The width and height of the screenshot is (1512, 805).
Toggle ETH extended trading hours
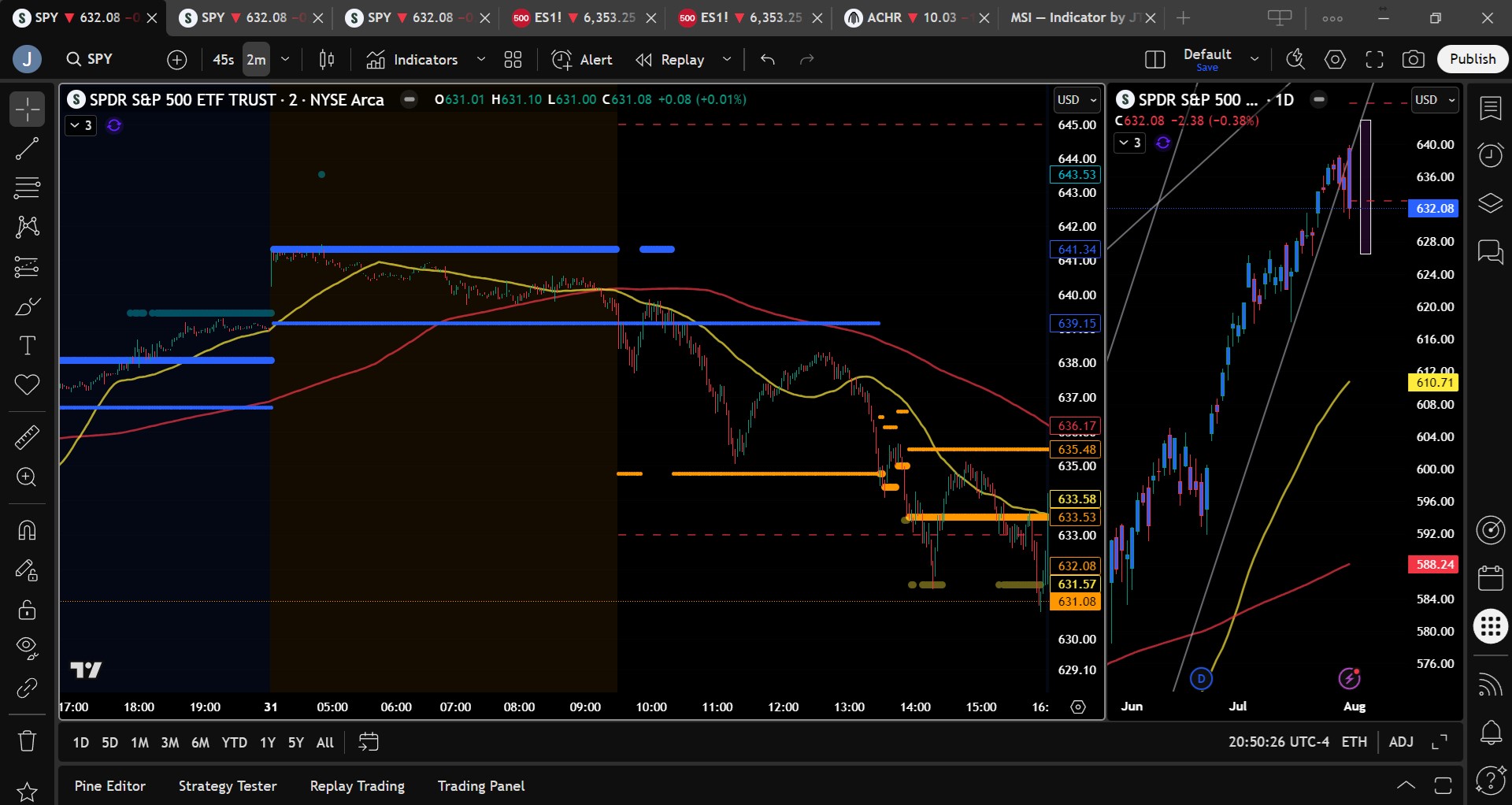coord(1354,742)
